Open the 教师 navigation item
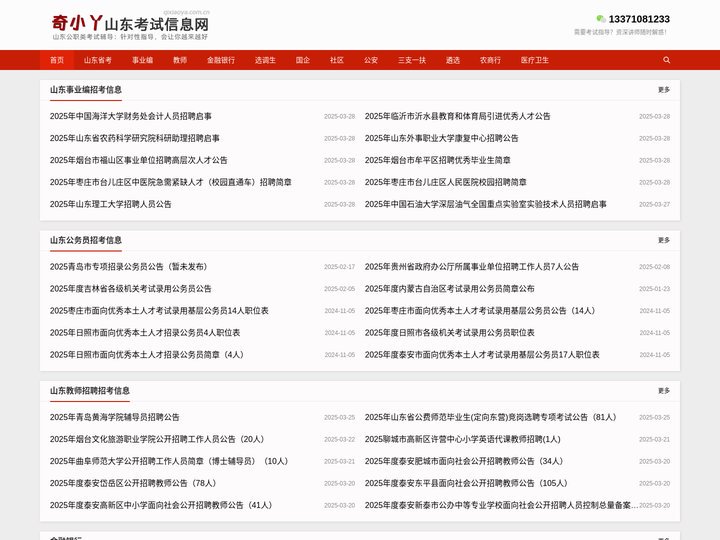The height and width of the screenshot is (540, 720). point(180,60)
